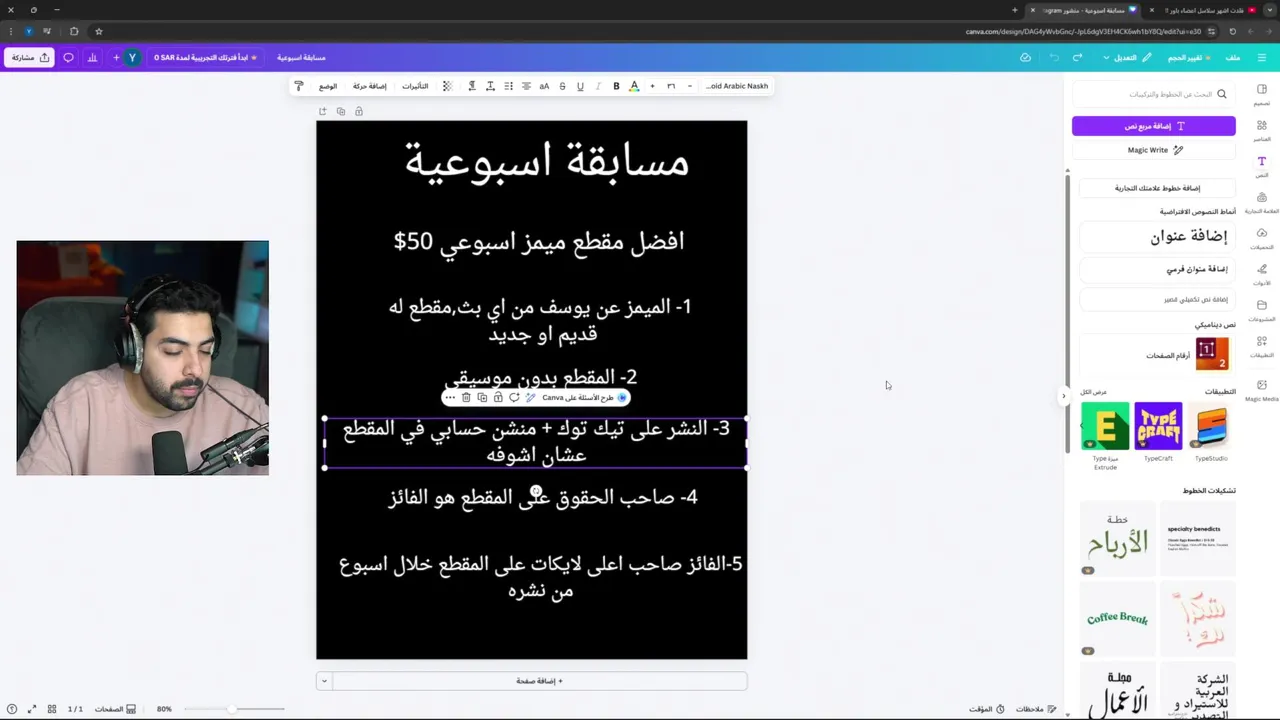
Task: Open the الوضع position panel
Action: [x=328, y=86]
